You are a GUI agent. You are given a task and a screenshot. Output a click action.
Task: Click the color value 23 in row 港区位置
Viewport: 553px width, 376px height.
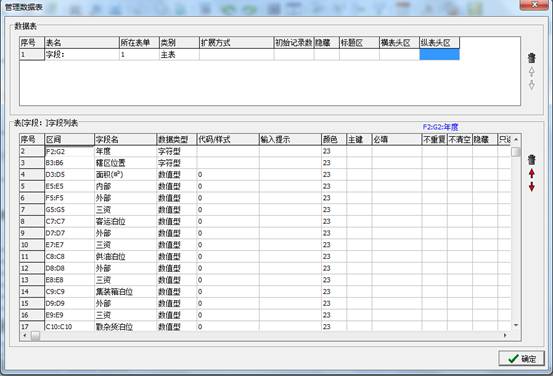(x=334, y=163)
